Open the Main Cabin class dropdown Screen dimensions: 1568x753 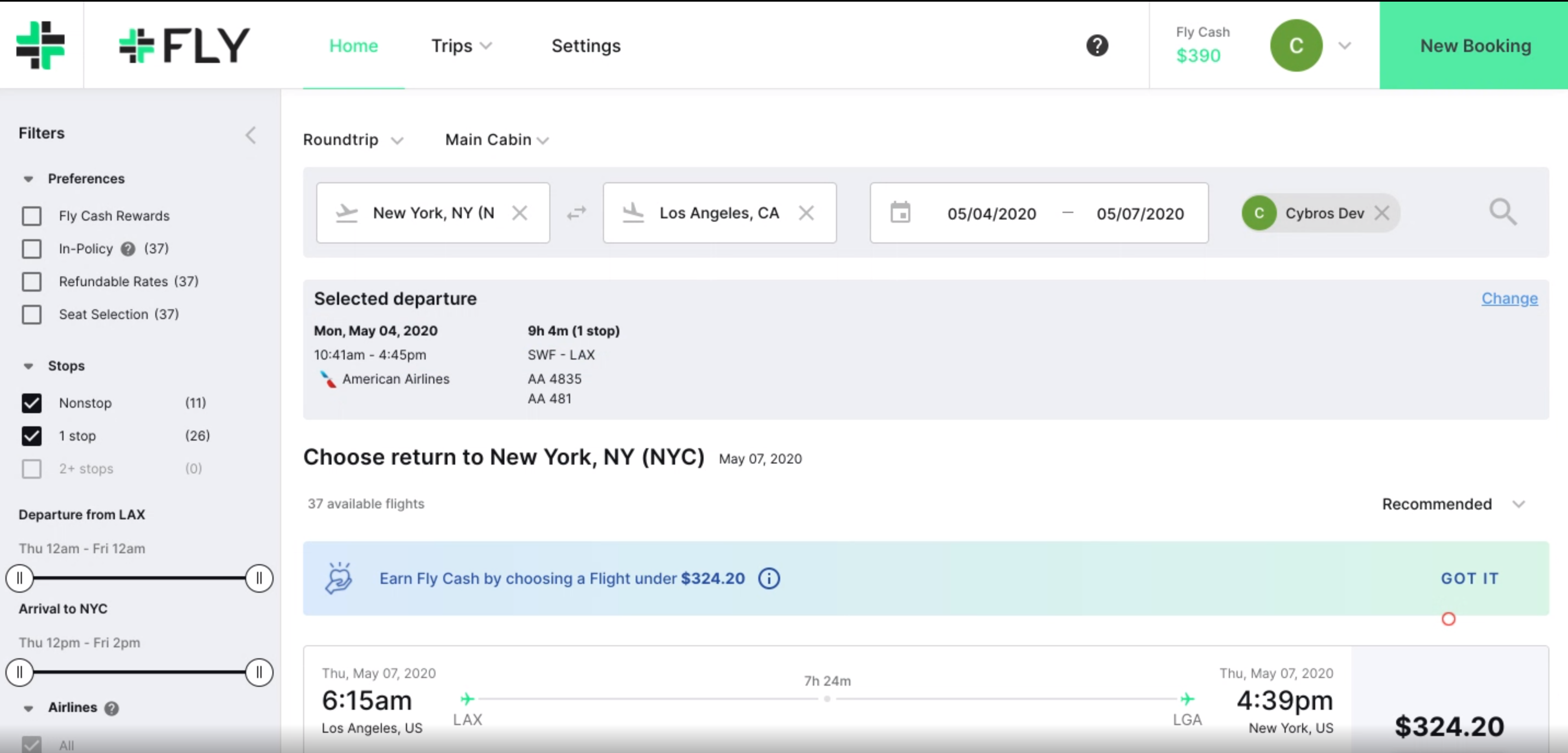(497, 140)
